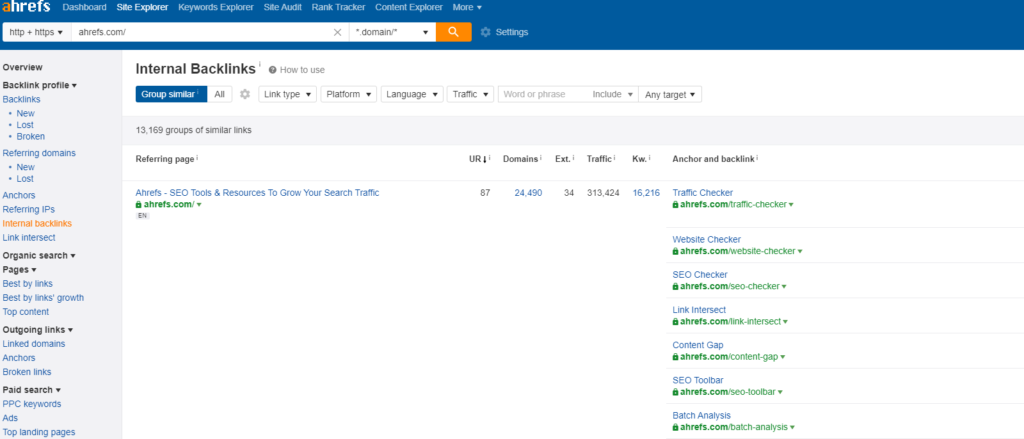Open the http + https protocol dropdown

click(37, 32)
